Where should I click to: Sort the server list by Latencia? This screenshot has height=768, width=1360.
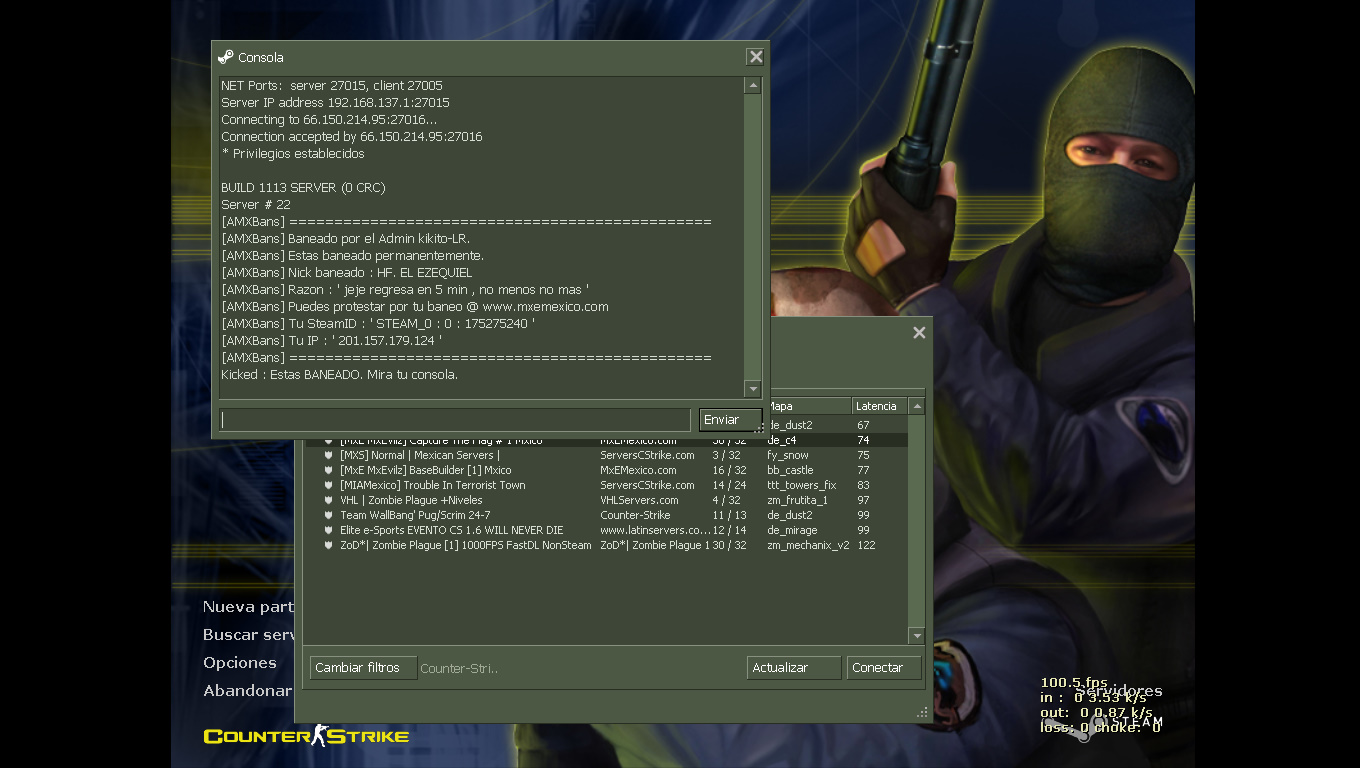pyautogui.click(x=879, y=406)
